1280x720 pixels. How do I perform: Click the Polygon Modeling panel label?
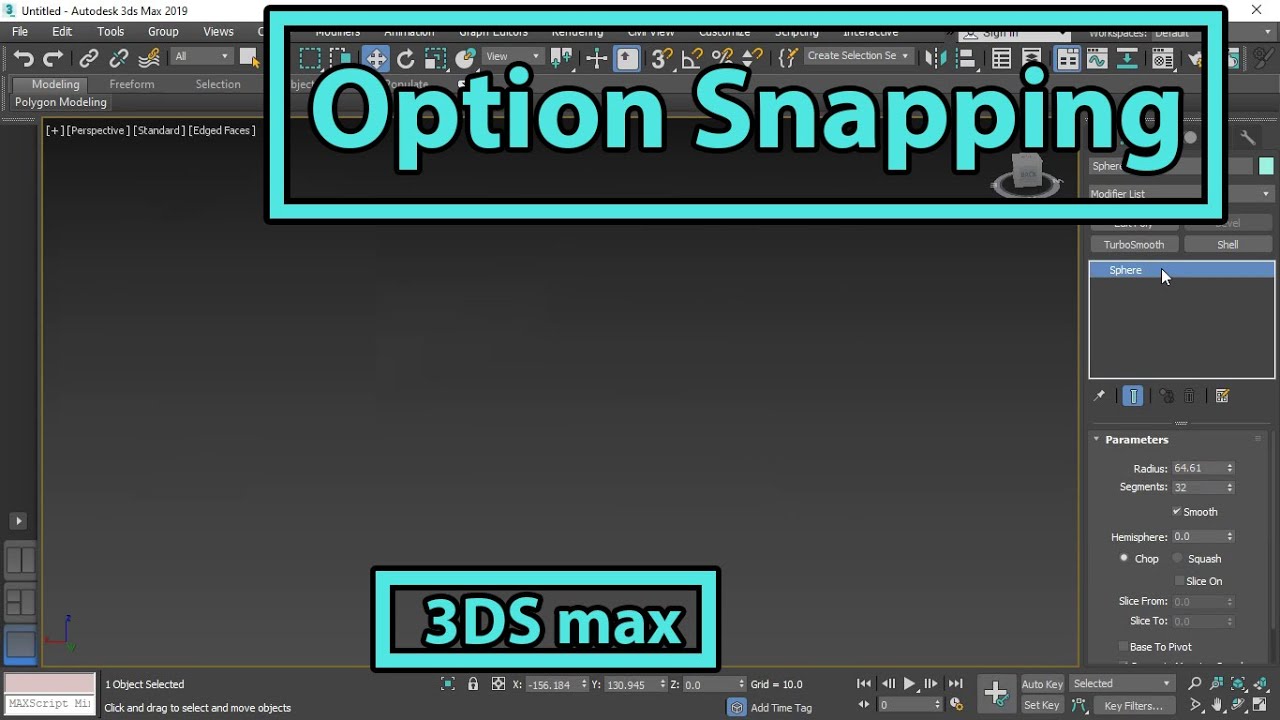click(x=61, y=102)
